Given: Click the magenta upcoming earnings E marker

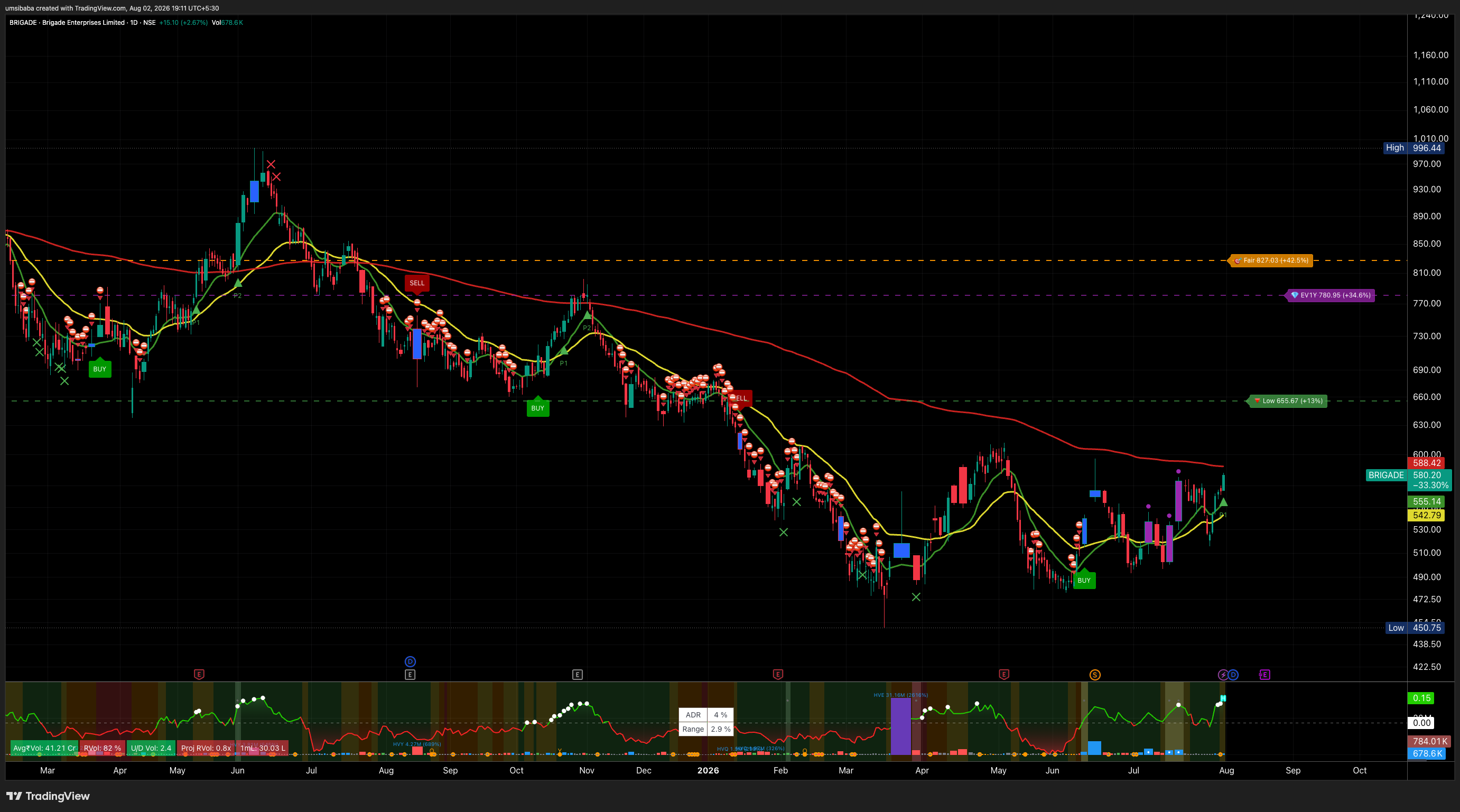Looking at the screenshot, I should pos(1264,674).
